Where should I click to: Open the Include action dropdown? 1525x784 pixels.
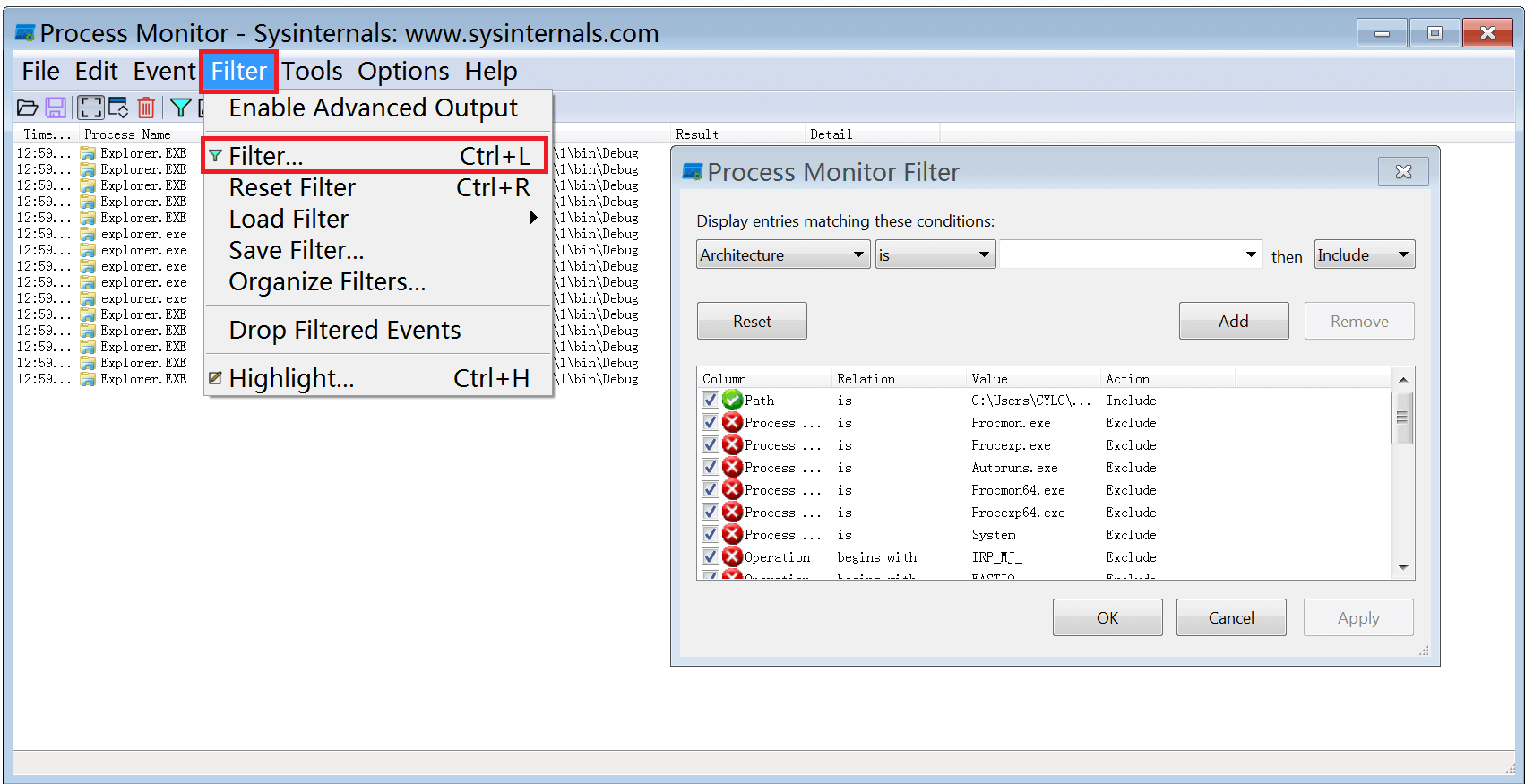[x=1364, y=255]
